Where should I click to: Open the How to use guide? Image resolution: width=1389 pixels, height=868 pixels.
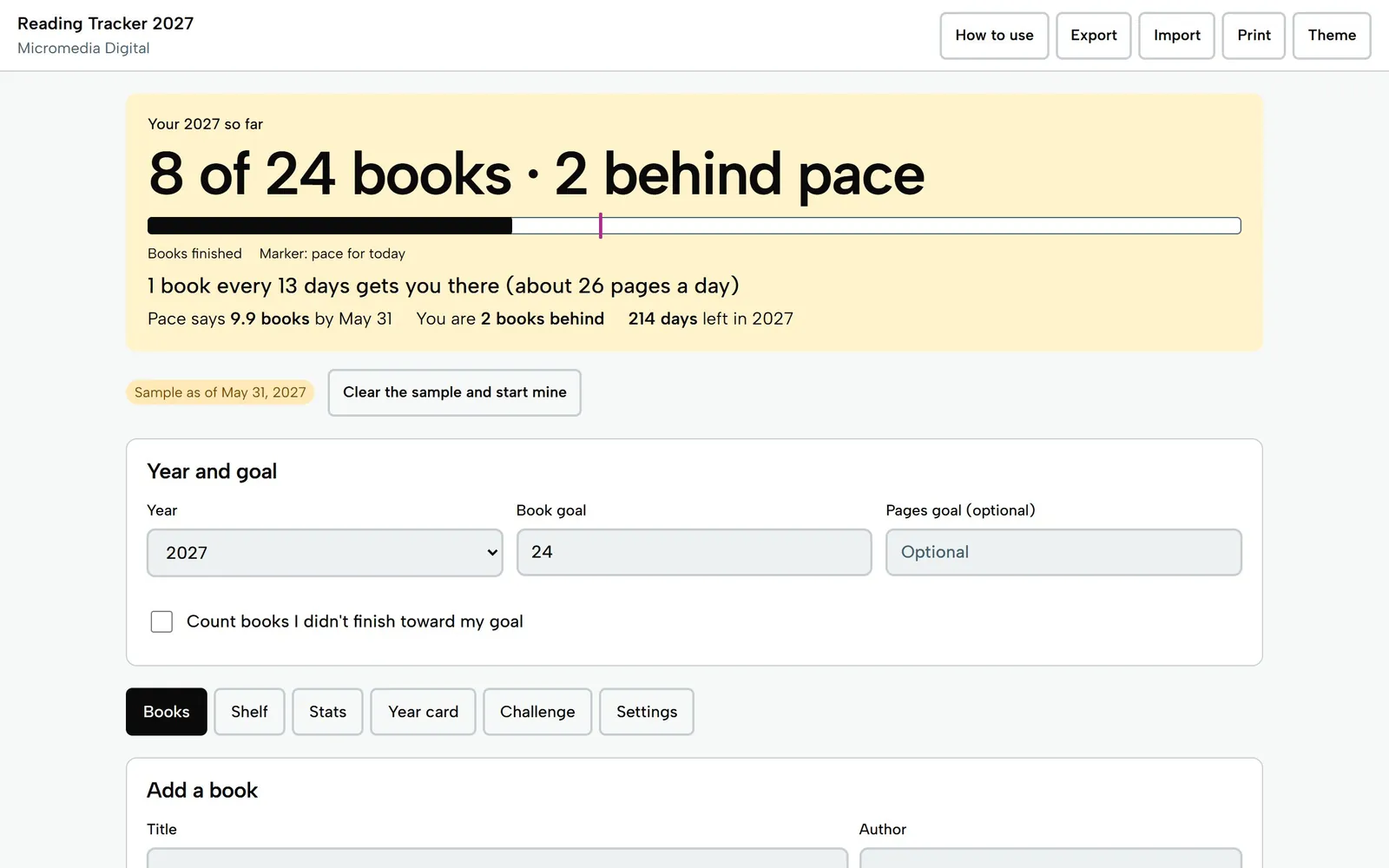tap(994, 36)
